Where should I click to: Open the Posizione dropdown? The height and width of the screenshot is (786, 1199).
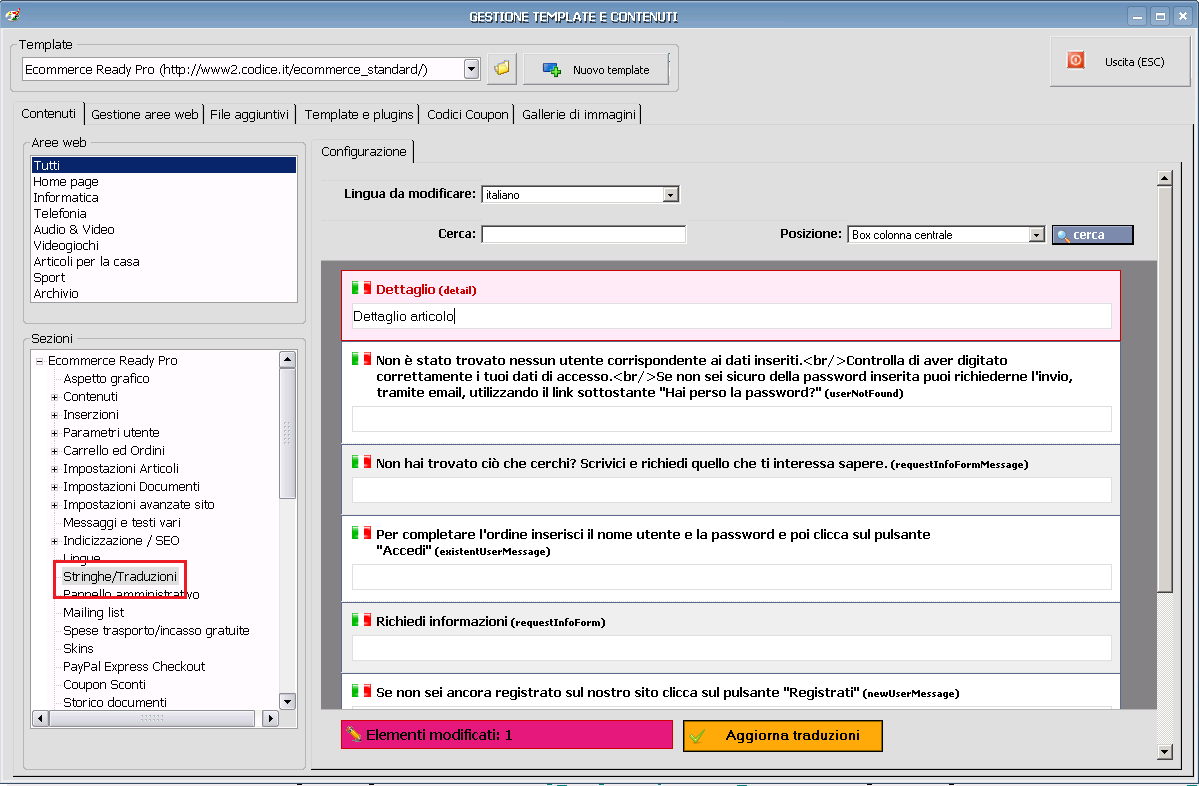click(1036, 235)
